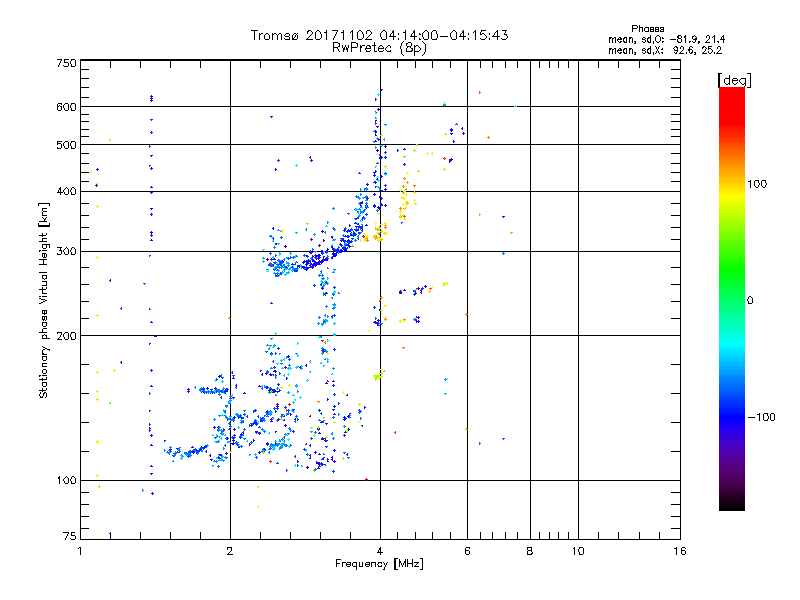Click the x-axis tick label '16'
Image resolution: width=800 pixels, height=600 pixels.
click(x=680, y=551)
